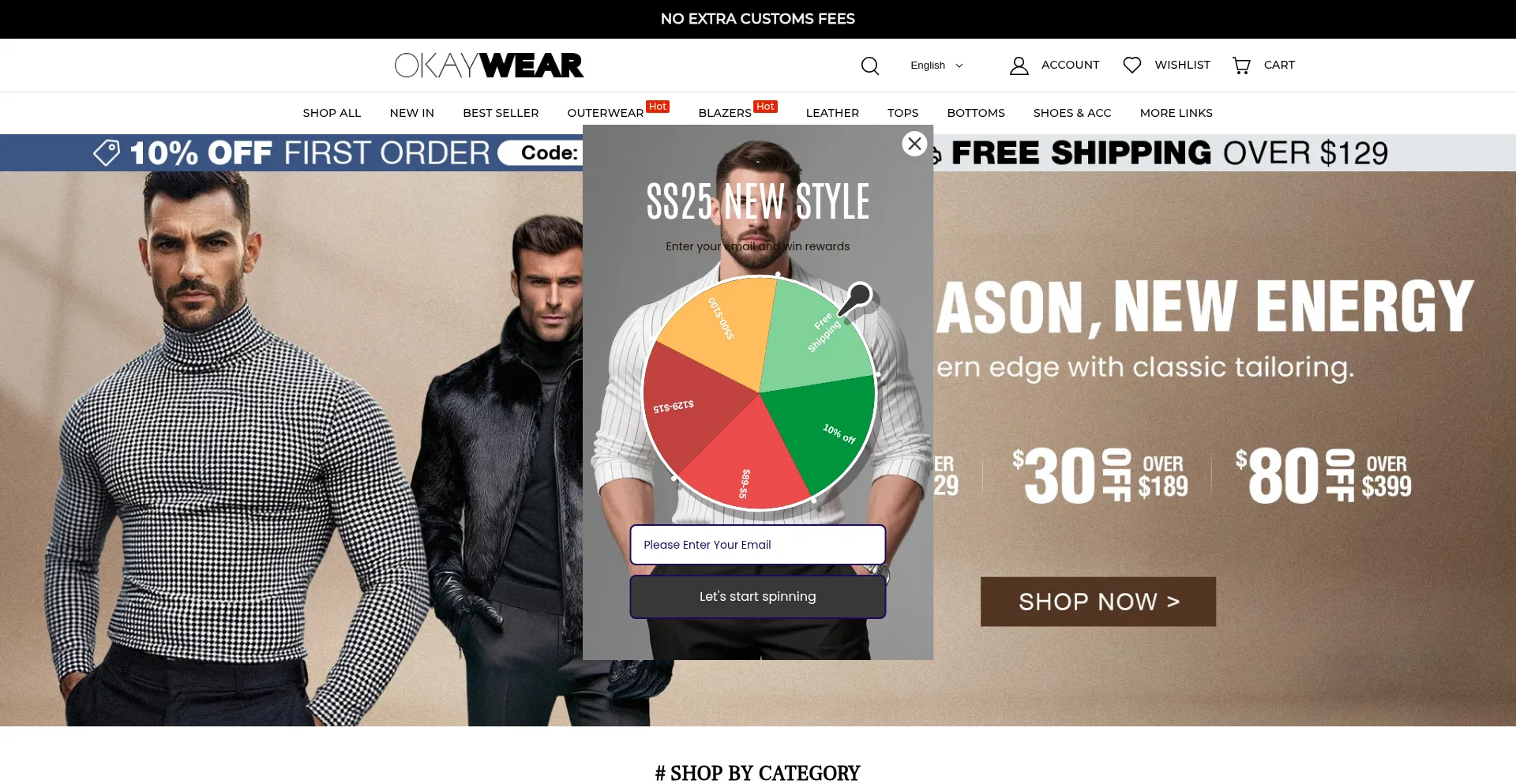Close the spin wheel popup
Screen dimensions: 1516x784
point(914,144)
